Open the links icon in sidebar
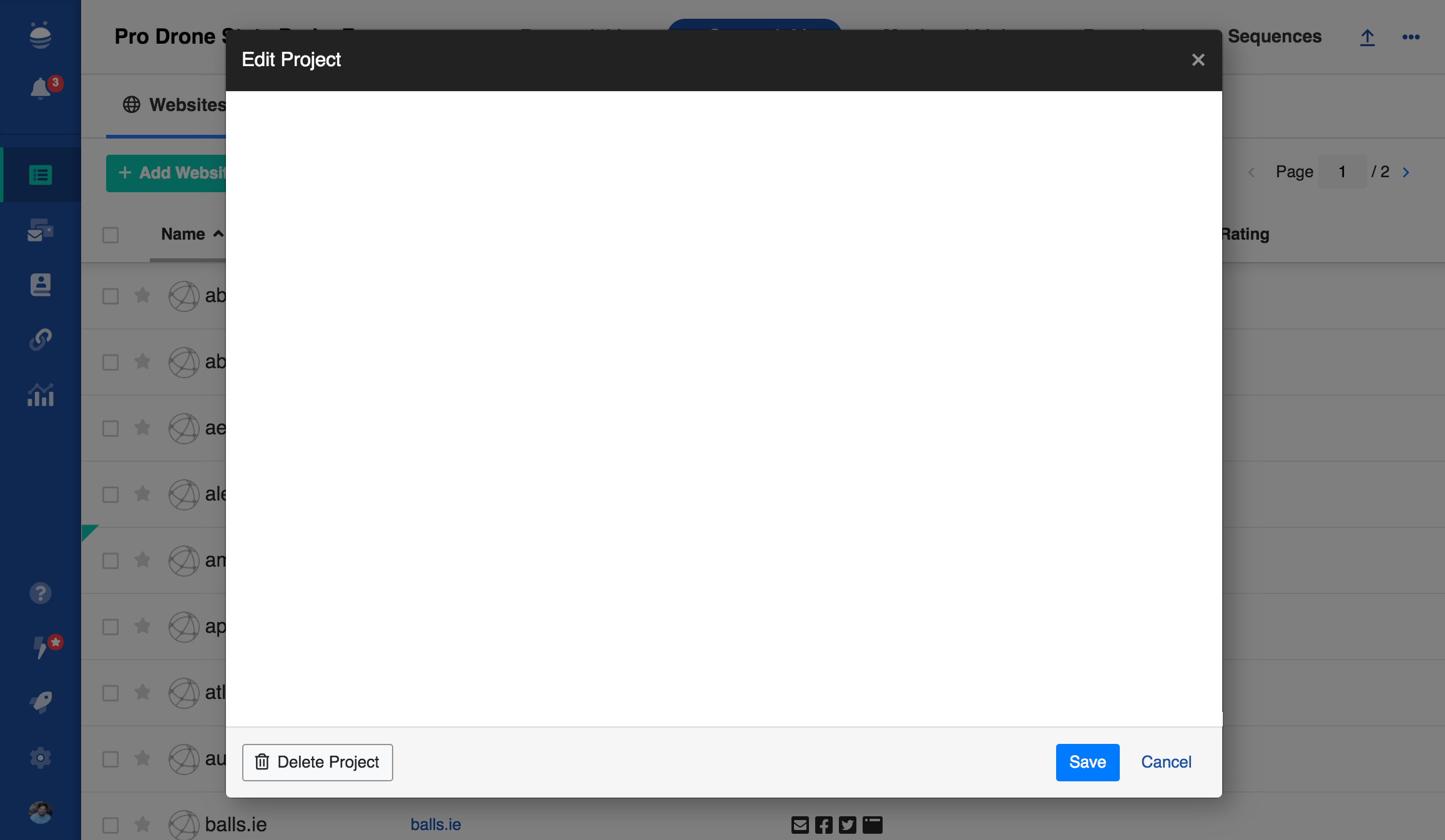This screenshot has height=840, width=1445. point(41,339)
